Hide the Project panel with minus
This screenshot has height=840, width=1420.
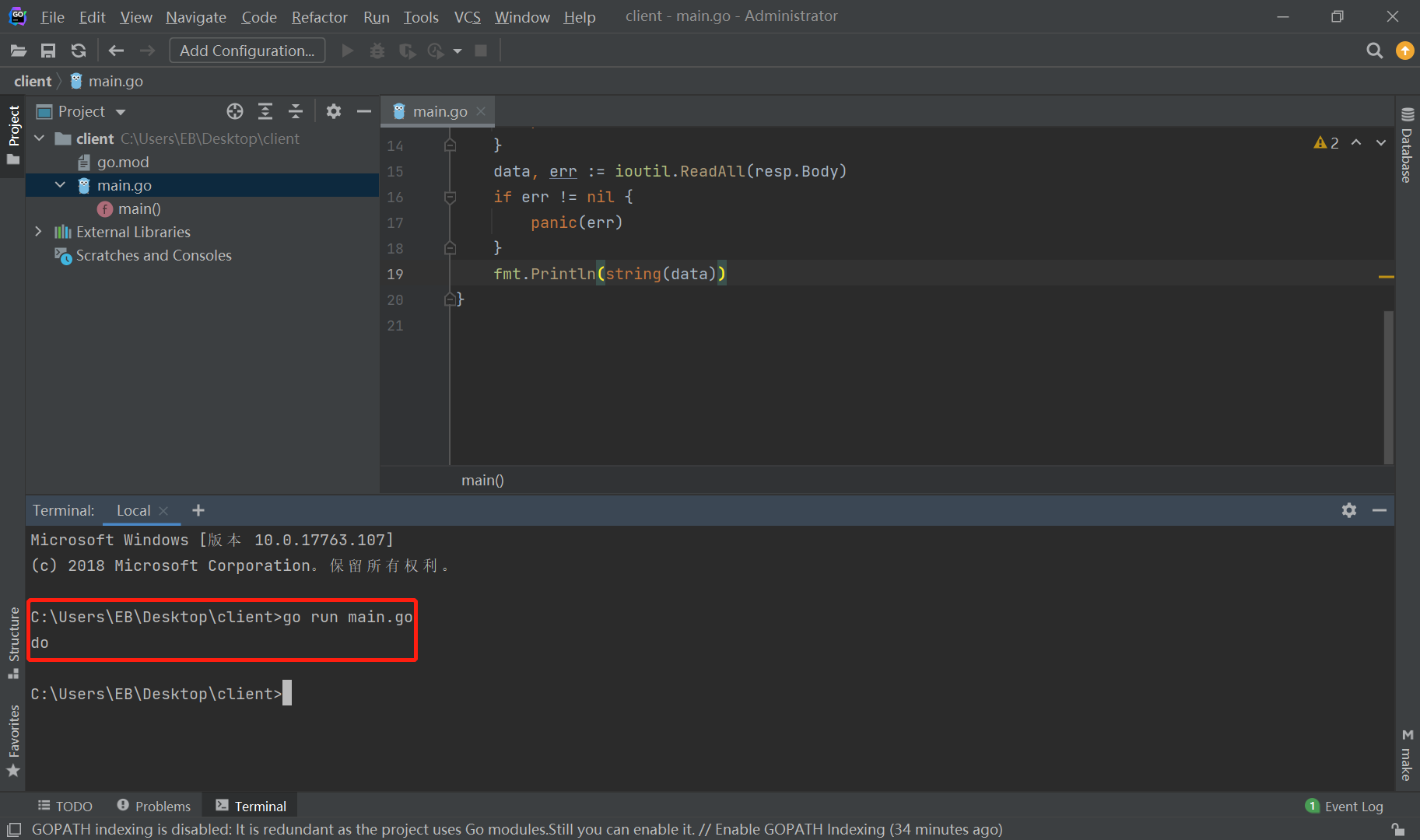363,111
